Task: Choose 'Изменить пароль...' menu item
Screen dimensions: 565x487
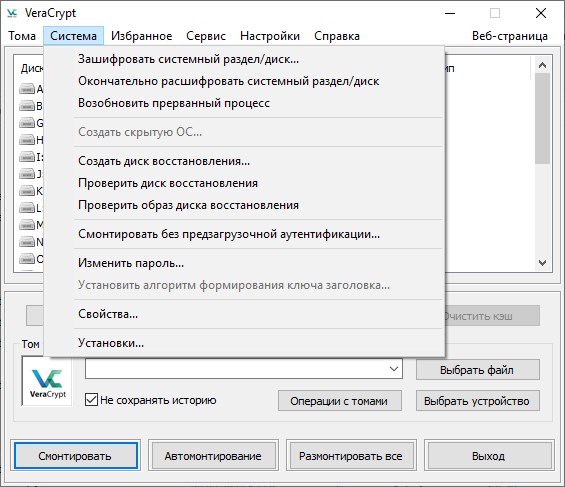Action: 245,263
